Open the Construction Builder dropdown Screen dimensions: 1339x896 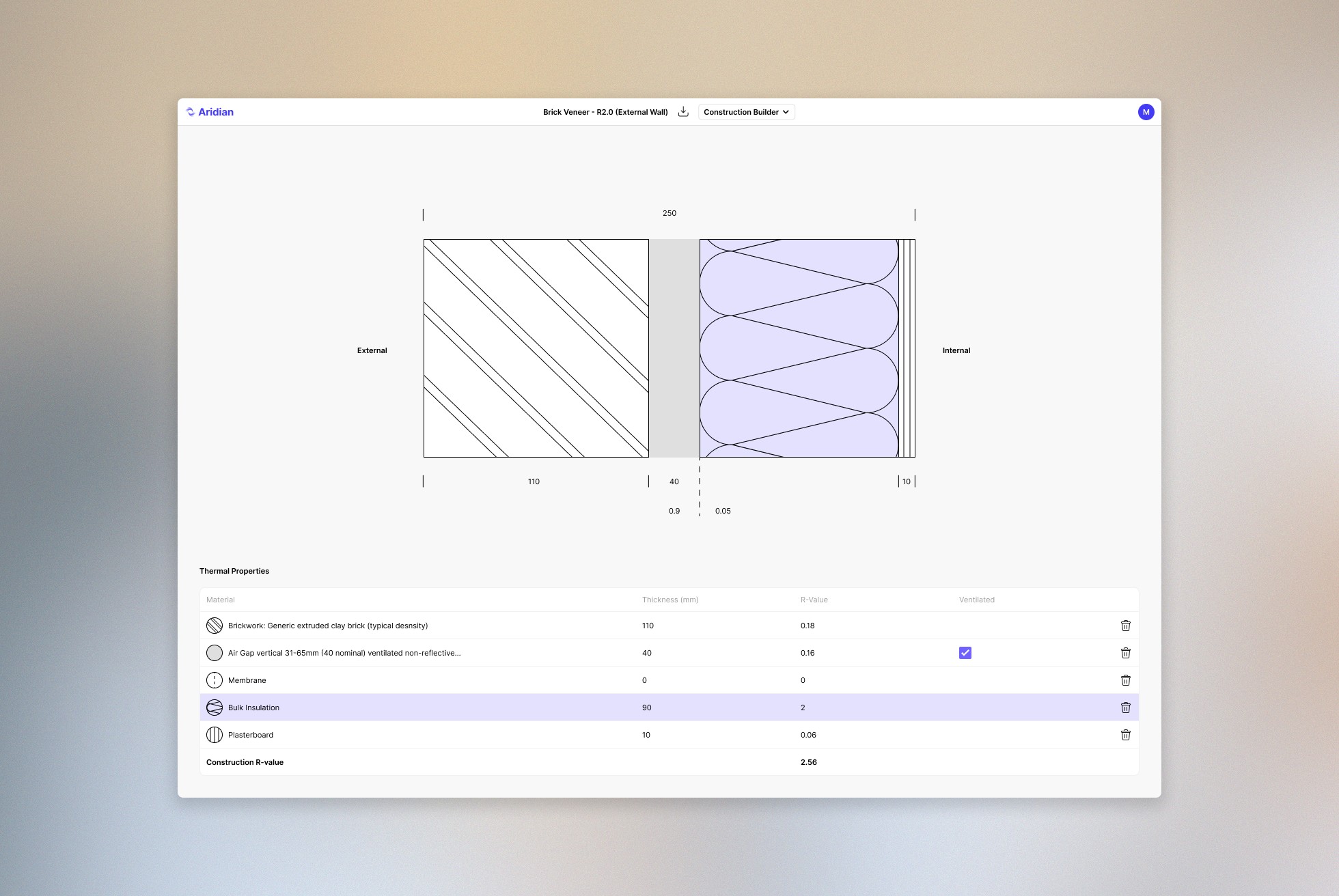coord(746,112)
